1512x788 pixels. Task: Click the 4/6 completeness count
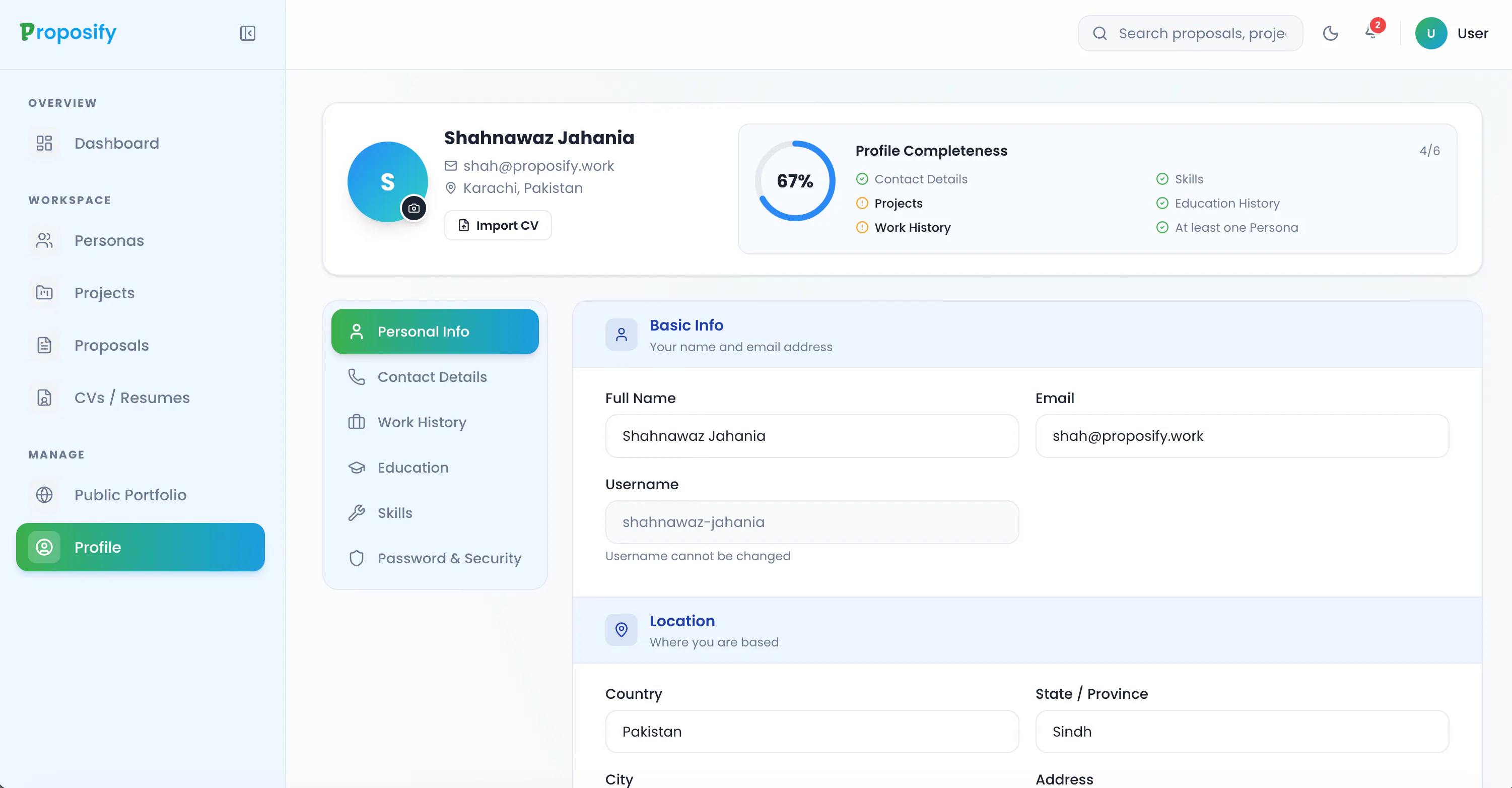1429,151
